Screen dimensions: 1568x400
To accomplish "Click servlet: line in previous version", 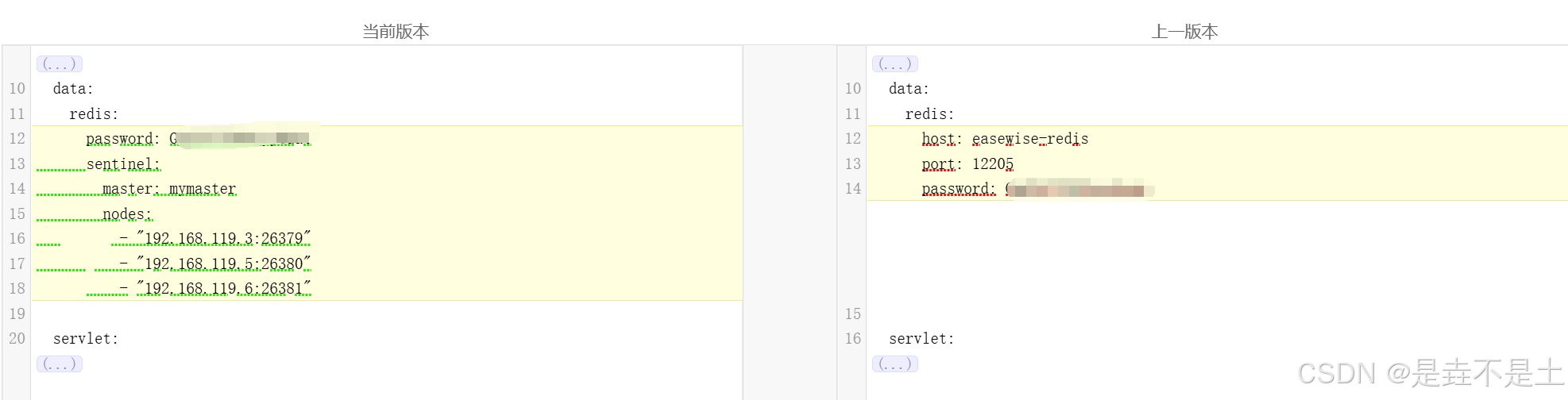I will pyautogui.click(x=921, y=339).
